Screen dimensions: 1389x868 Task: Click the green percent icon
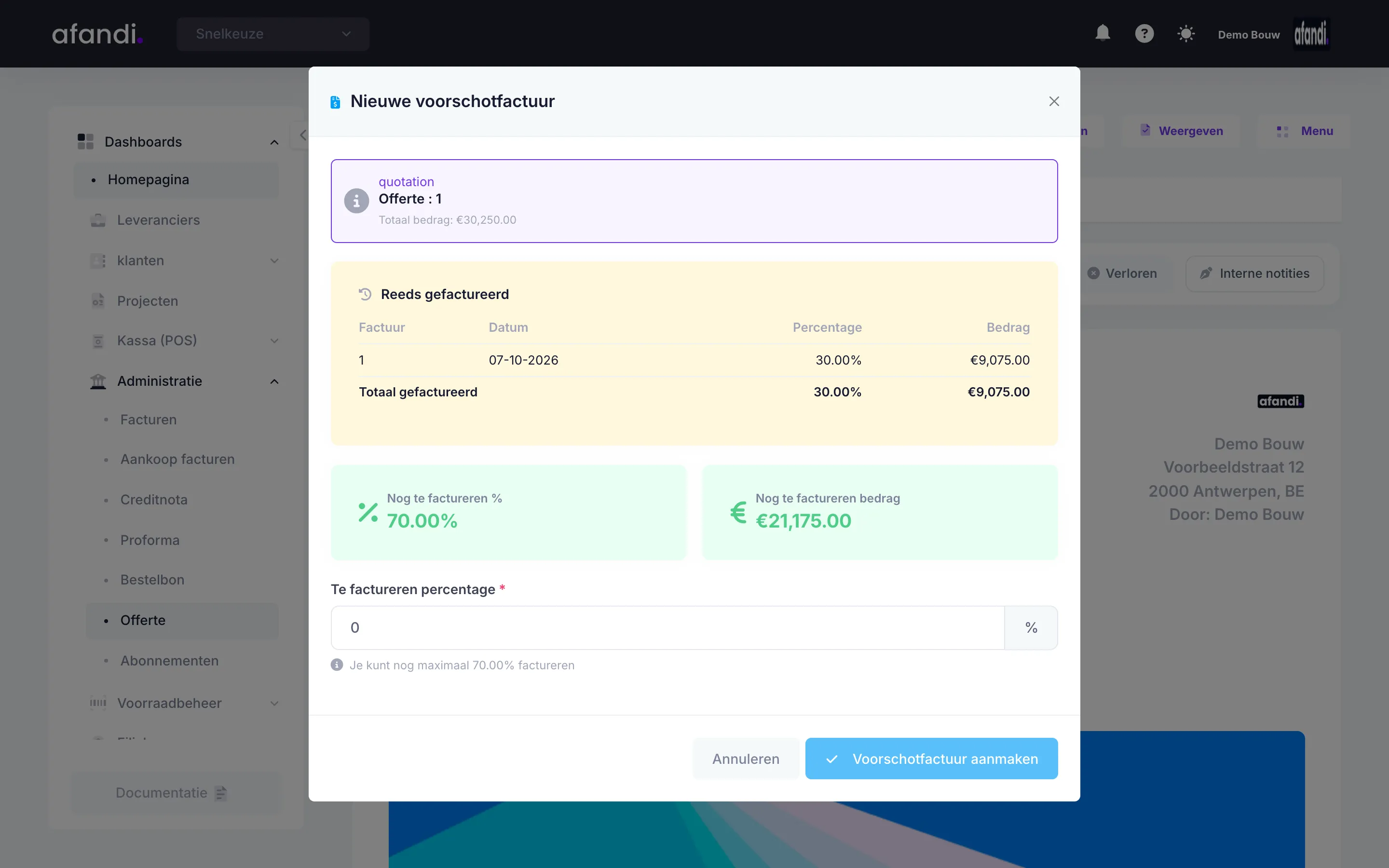[368, 512]
